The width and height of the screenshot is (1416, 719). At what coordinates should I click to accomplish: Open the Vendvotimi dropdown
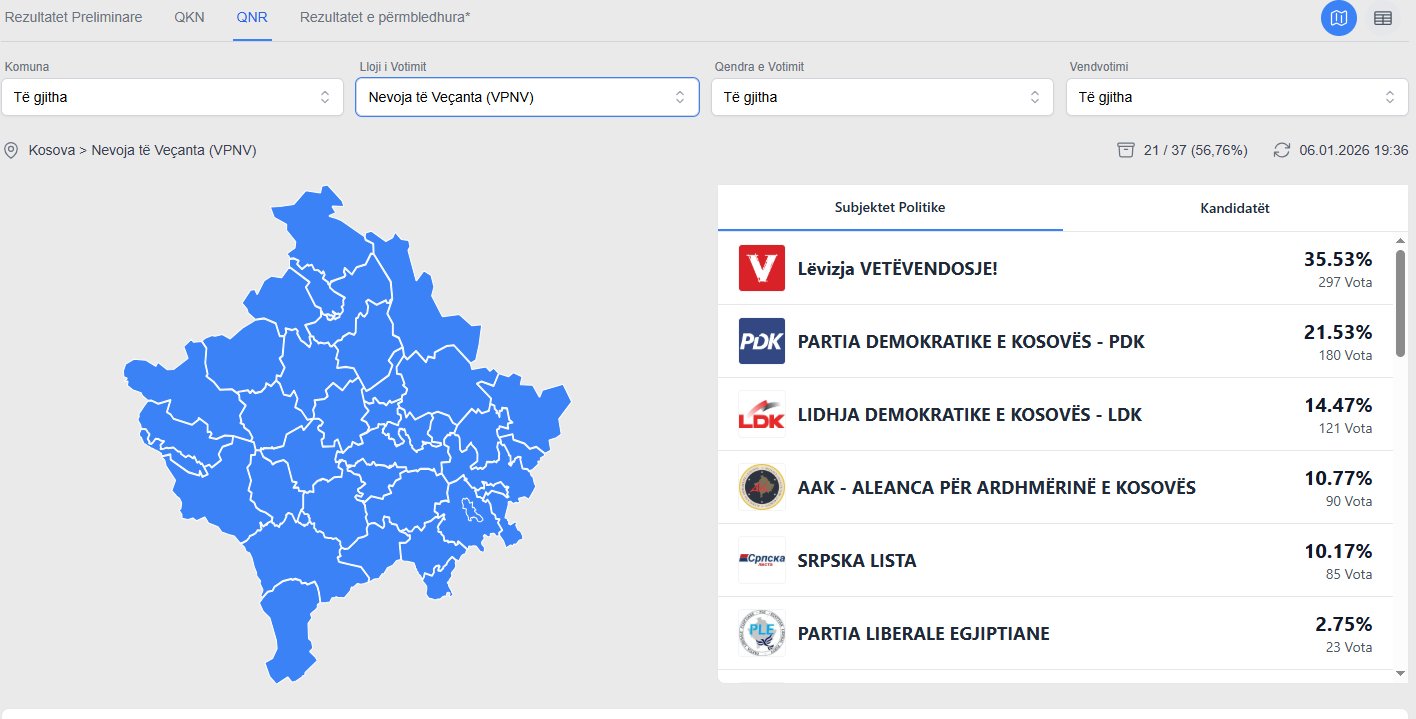1237,97
